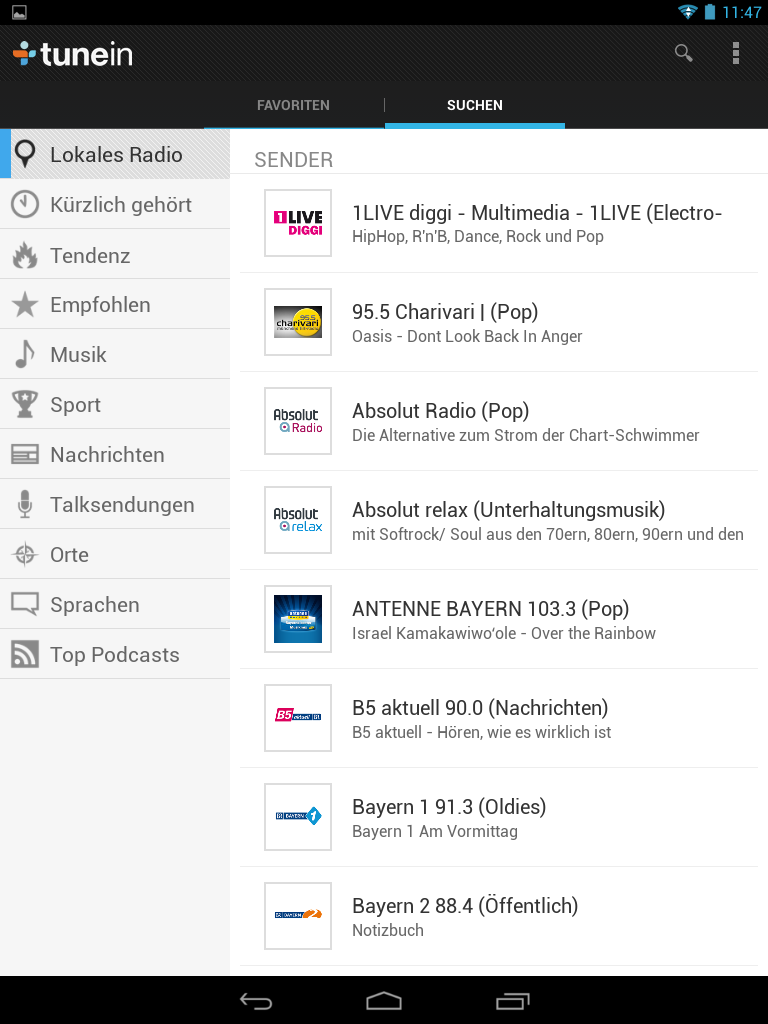Viewport: 768px width, 1024px height.
Task: Open Top Podcasts feed icon
Action: pos(25,654)
